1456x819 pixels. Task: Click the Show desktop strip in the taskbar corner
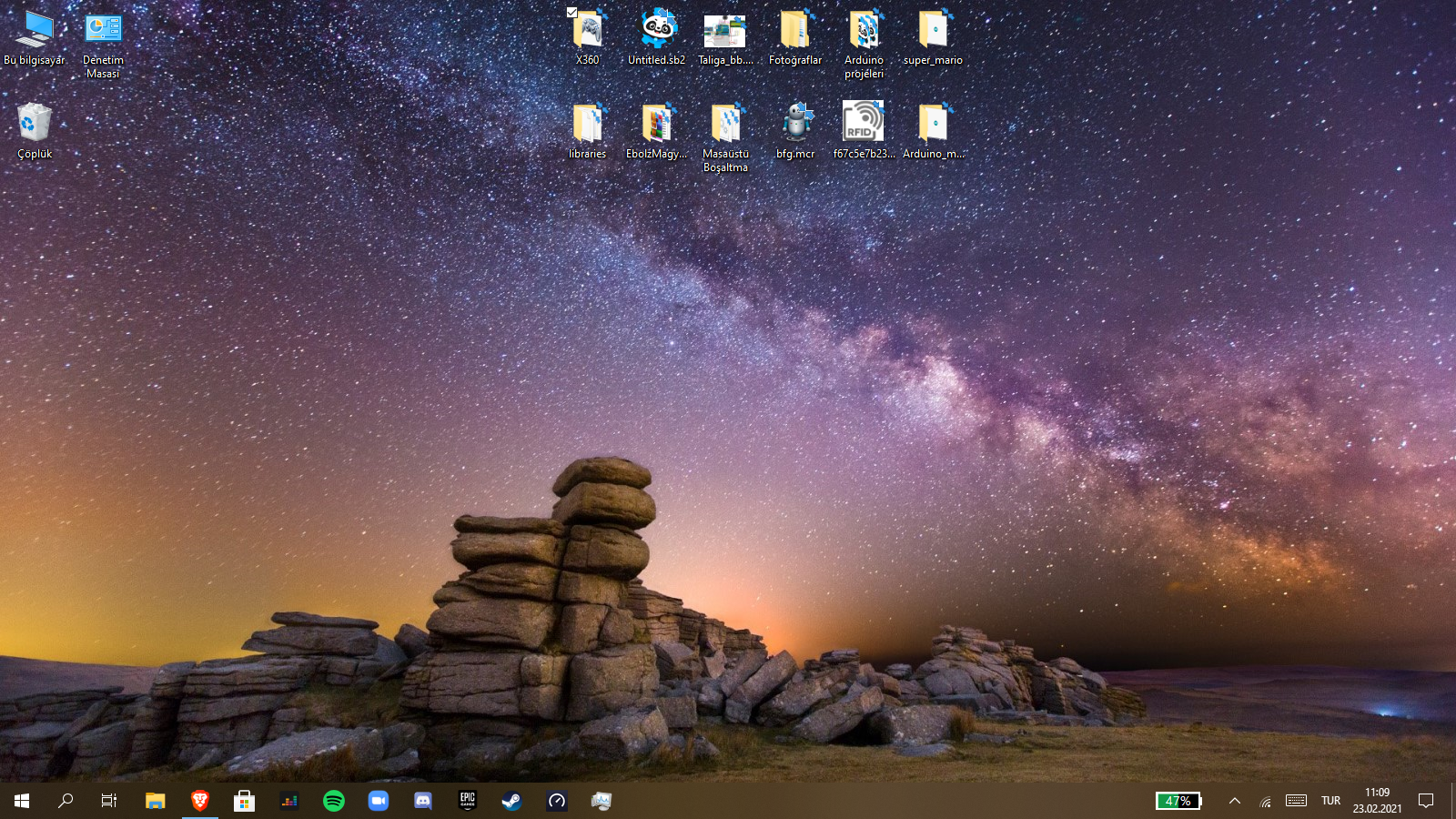coord(1452,801)
